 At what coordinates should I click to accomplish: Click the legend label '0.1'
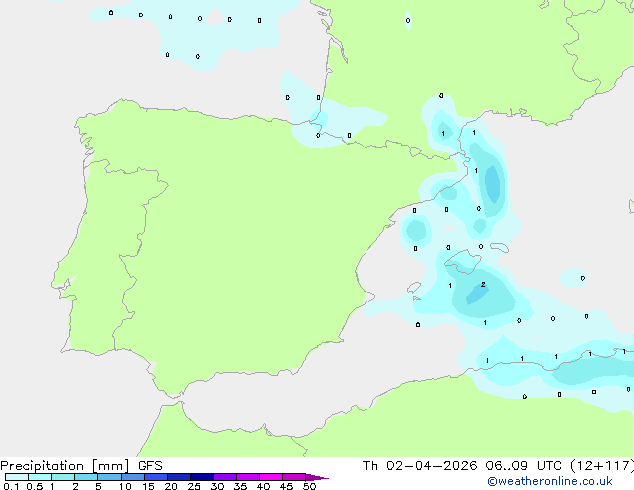(x=11, y=486)
